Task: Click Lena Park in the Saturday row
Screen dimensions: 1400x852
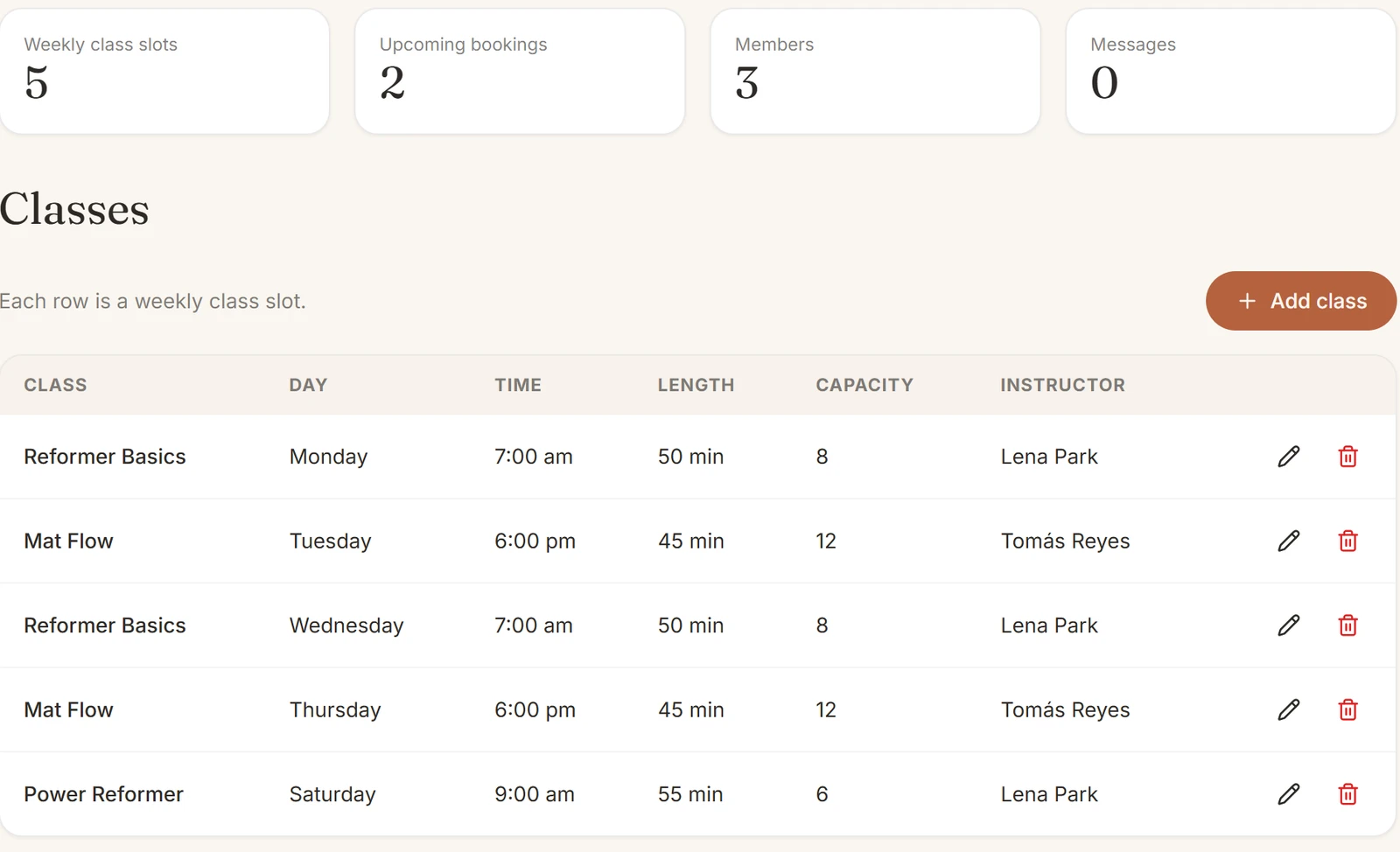Action: [1049, 794]
